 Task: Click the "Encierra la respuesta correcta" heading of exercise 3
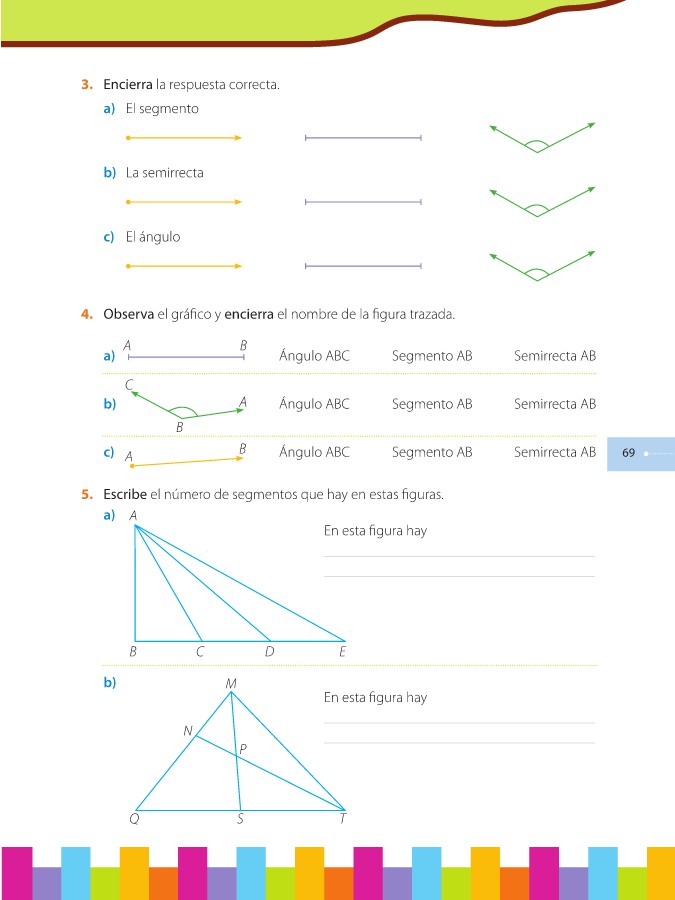(x=190, y=85)
